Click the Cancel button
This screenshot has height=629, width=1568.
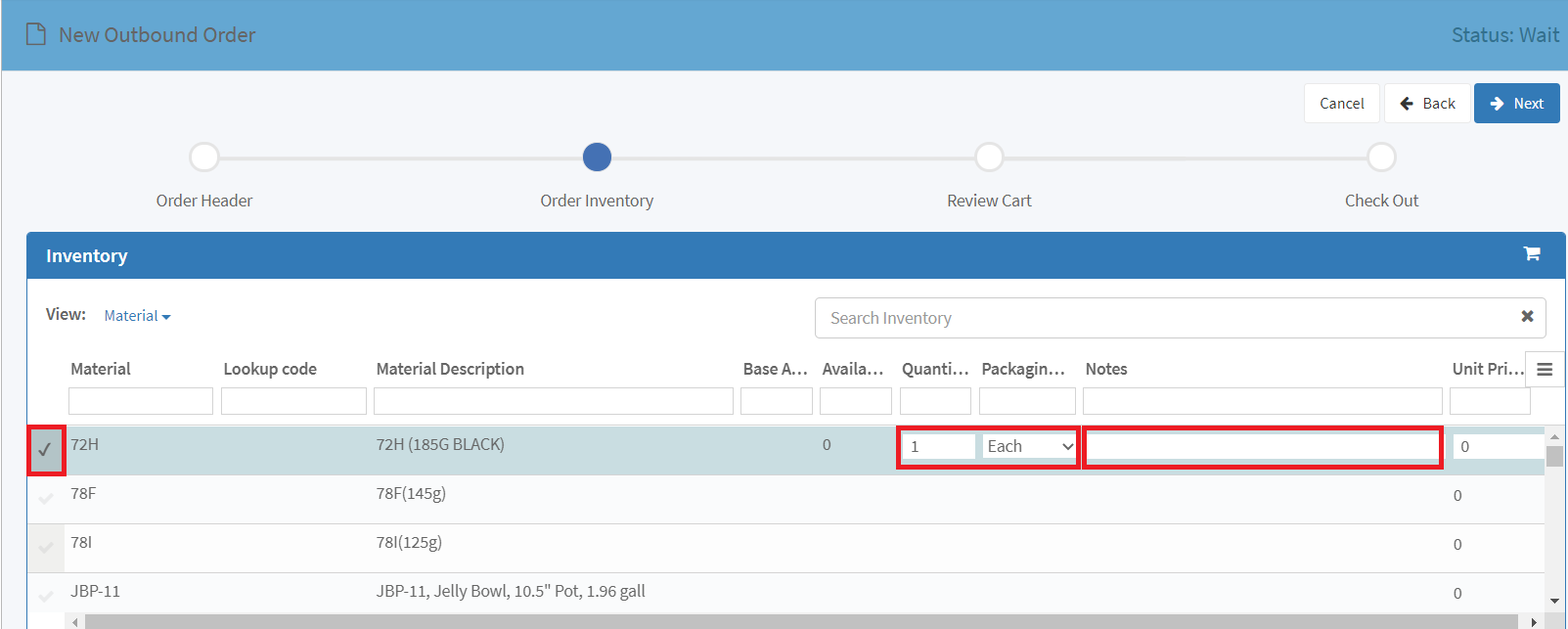[1341, 103]
